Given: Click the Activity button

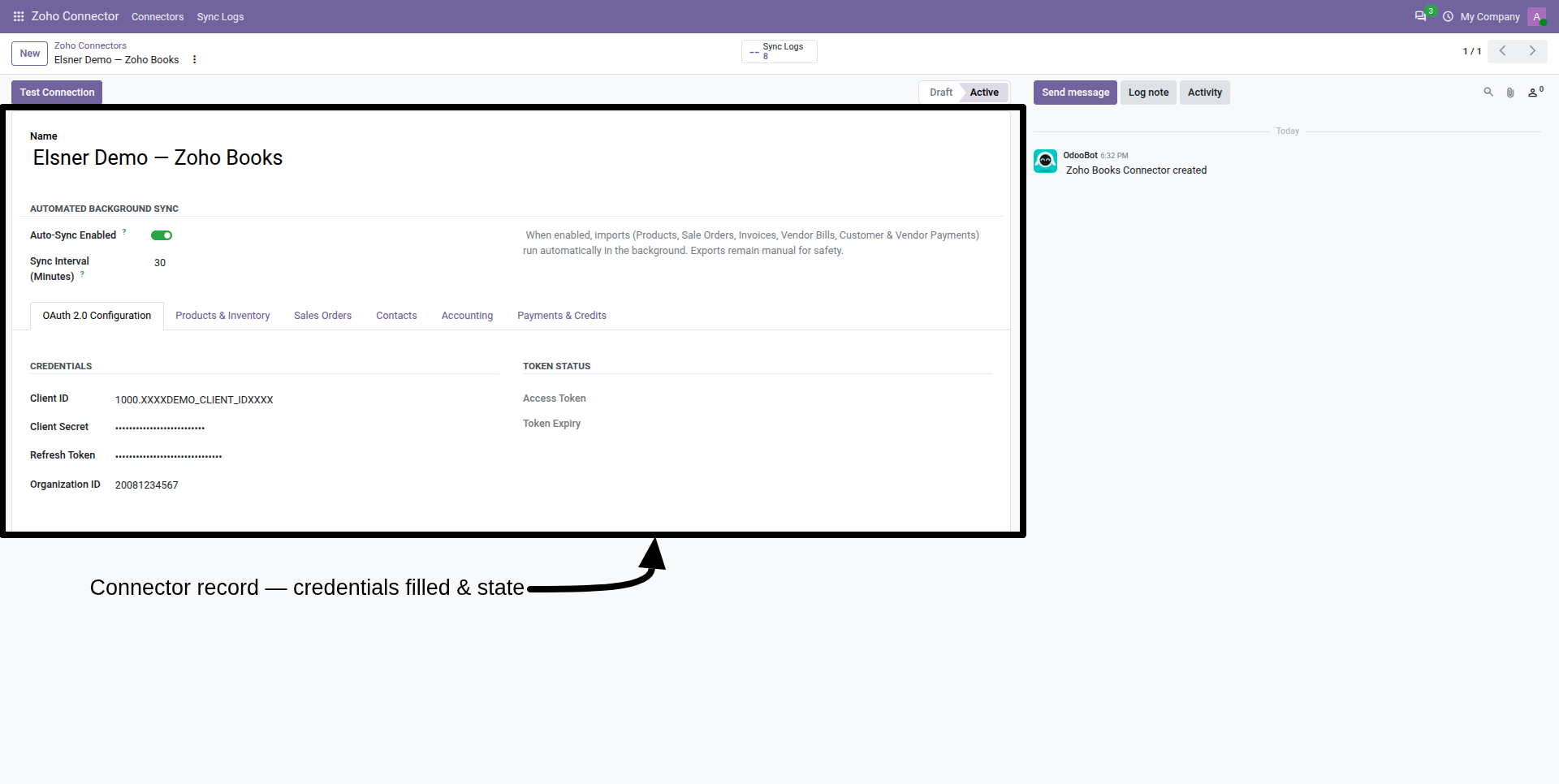Looking at the screenshot, I should pos(1204,93).
